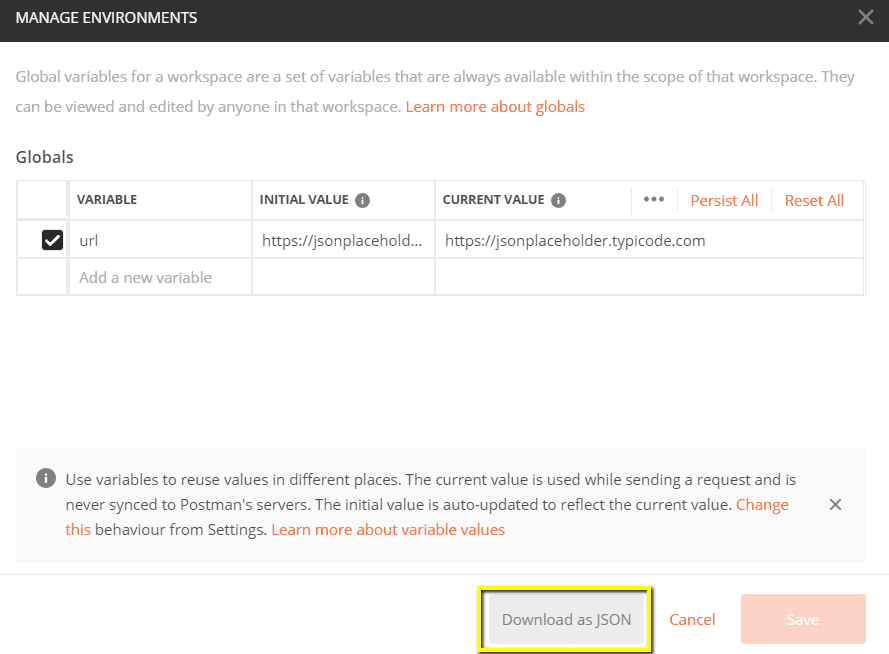Dismiss the variables info banner
Screen dimensions: 889x654
click(x=836, y=504)
